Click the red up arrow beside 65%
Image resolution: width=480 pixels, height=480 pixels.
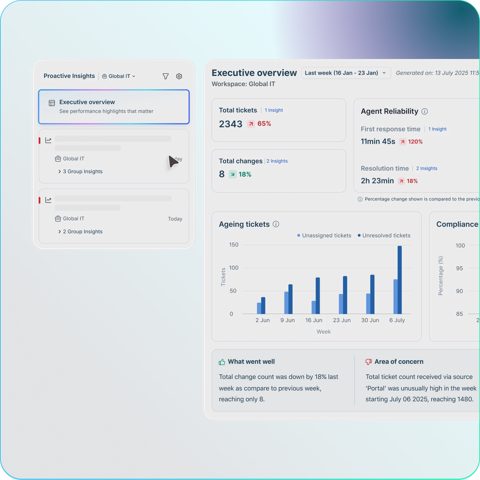tap(251, 124)
